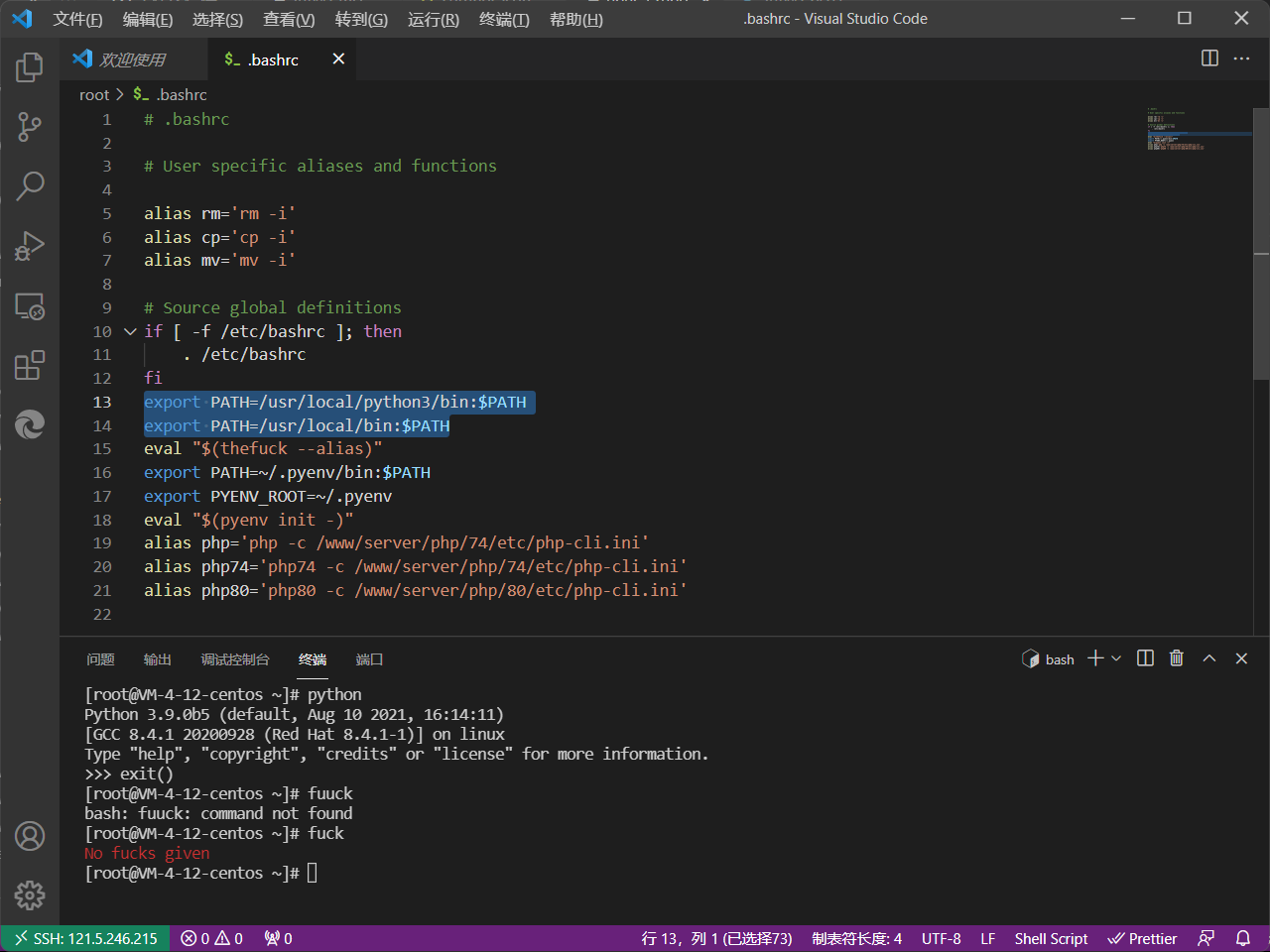This screenshot has height=952, width=1270.
Task: Open the 编辑(E) menu
Action: click(148, 20)
